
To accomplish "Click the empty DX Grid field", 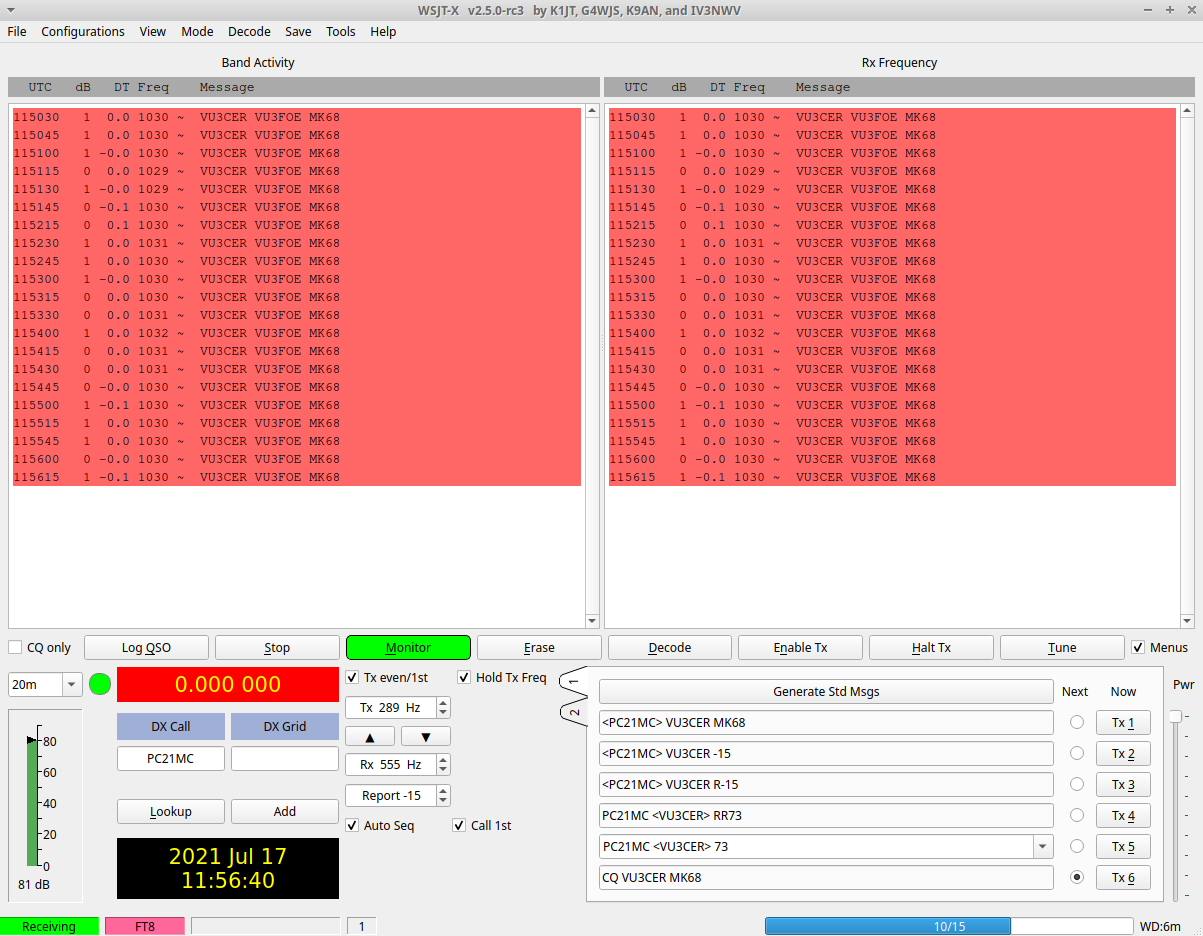I will (x=285, y=759).
